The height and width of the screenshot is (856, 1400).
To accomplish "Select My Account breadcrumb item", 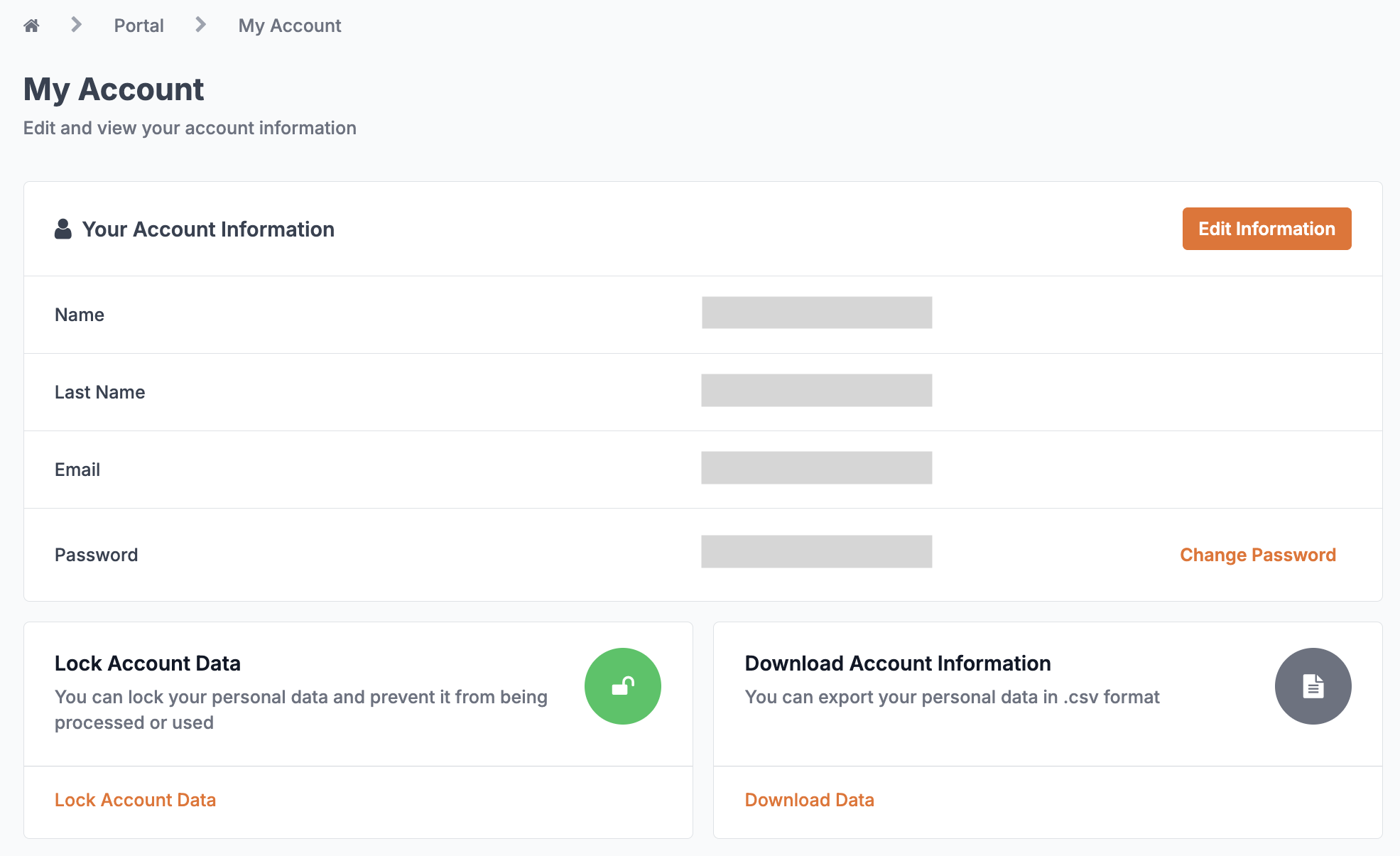I will pos(290,26).
